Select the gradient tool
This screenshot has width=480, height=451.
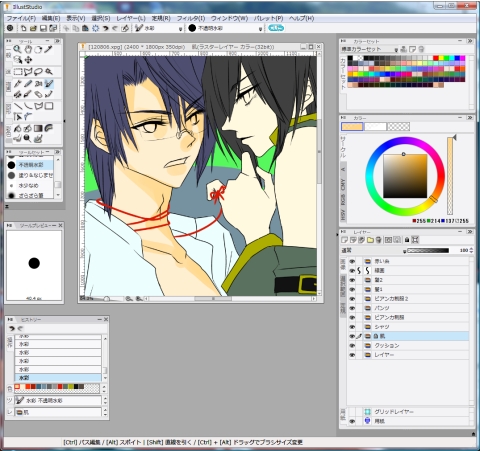38,128
